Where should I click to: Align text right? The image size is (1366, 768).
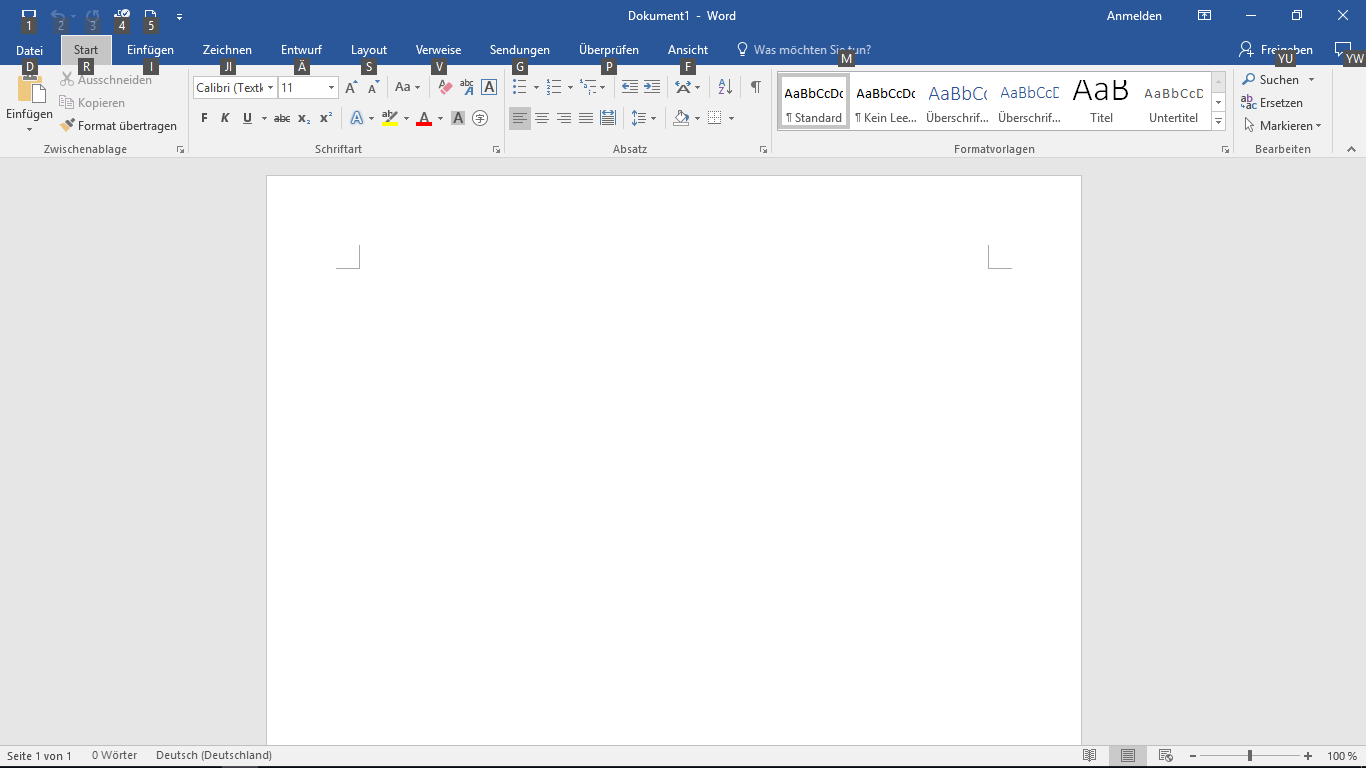click(564, 118)
